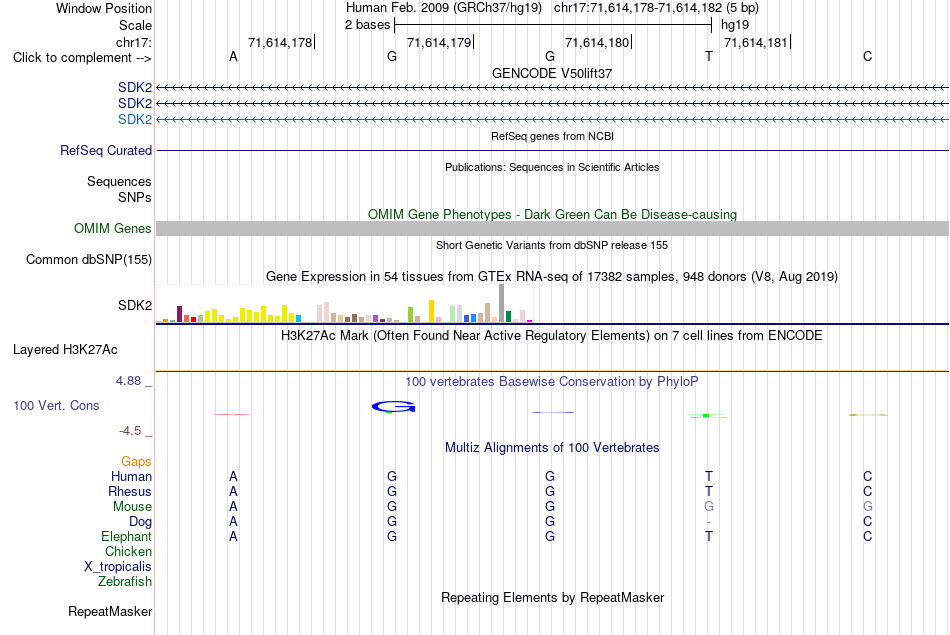Image resolution: width=950 pixels, height=635 pixels.
Task: Click the 4.88 PhyloP upper scale value
Action: click(x=128, y=381)
